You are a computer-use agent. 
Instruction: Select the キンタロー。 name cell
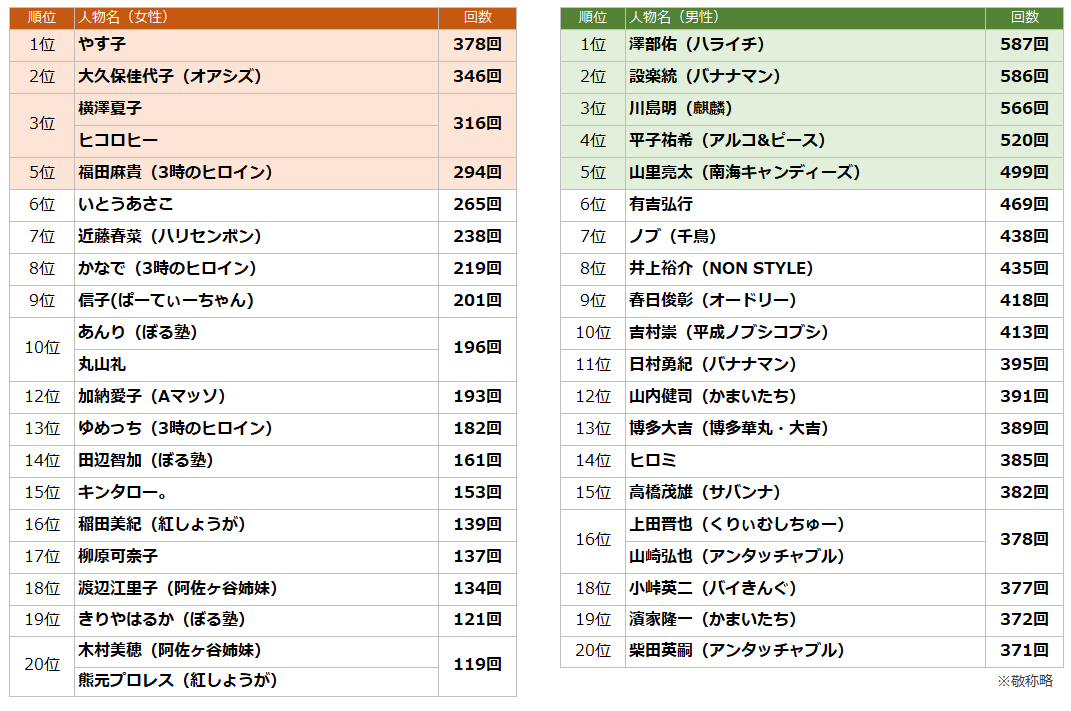point(123,492)
